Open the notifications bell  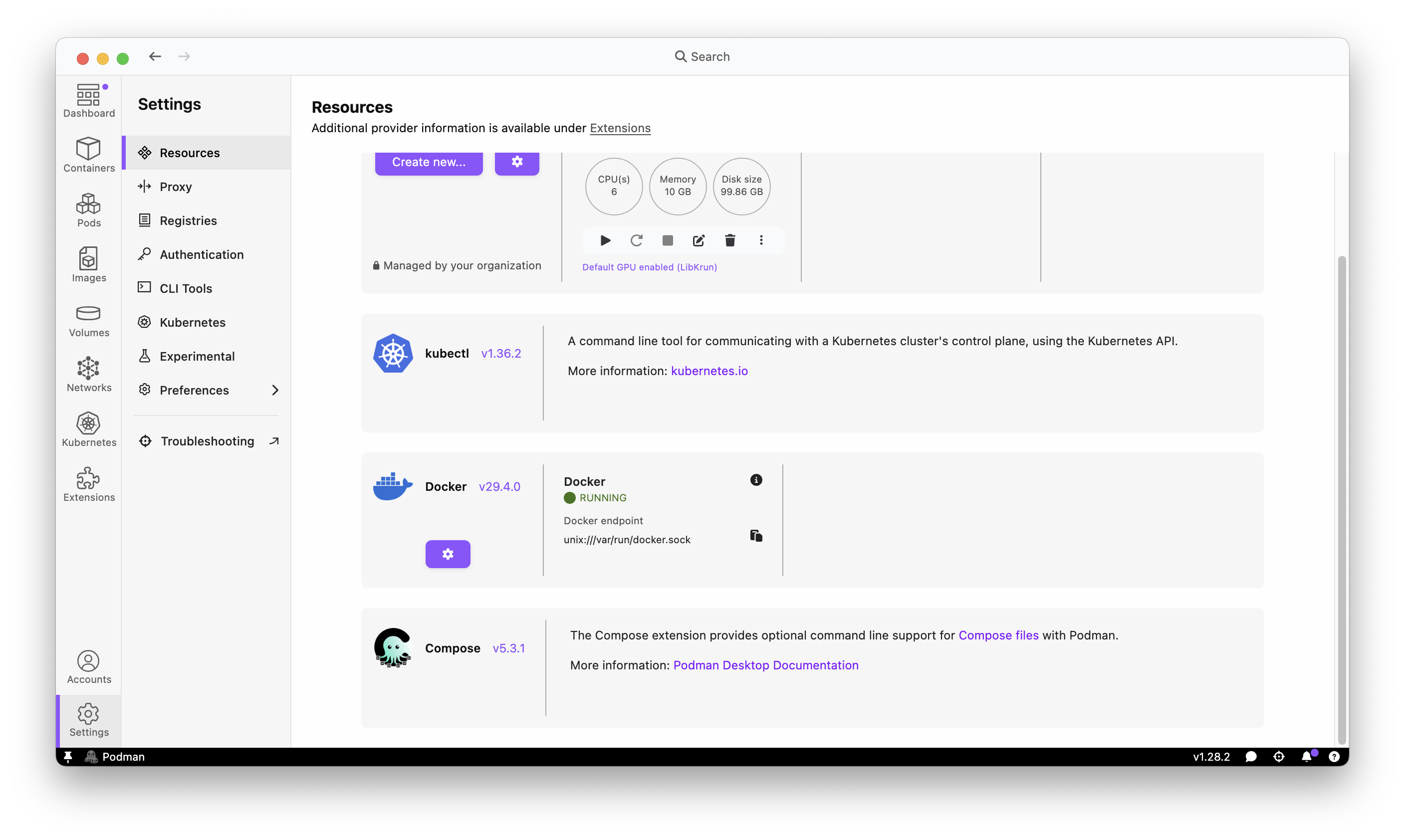[1307, 757]
